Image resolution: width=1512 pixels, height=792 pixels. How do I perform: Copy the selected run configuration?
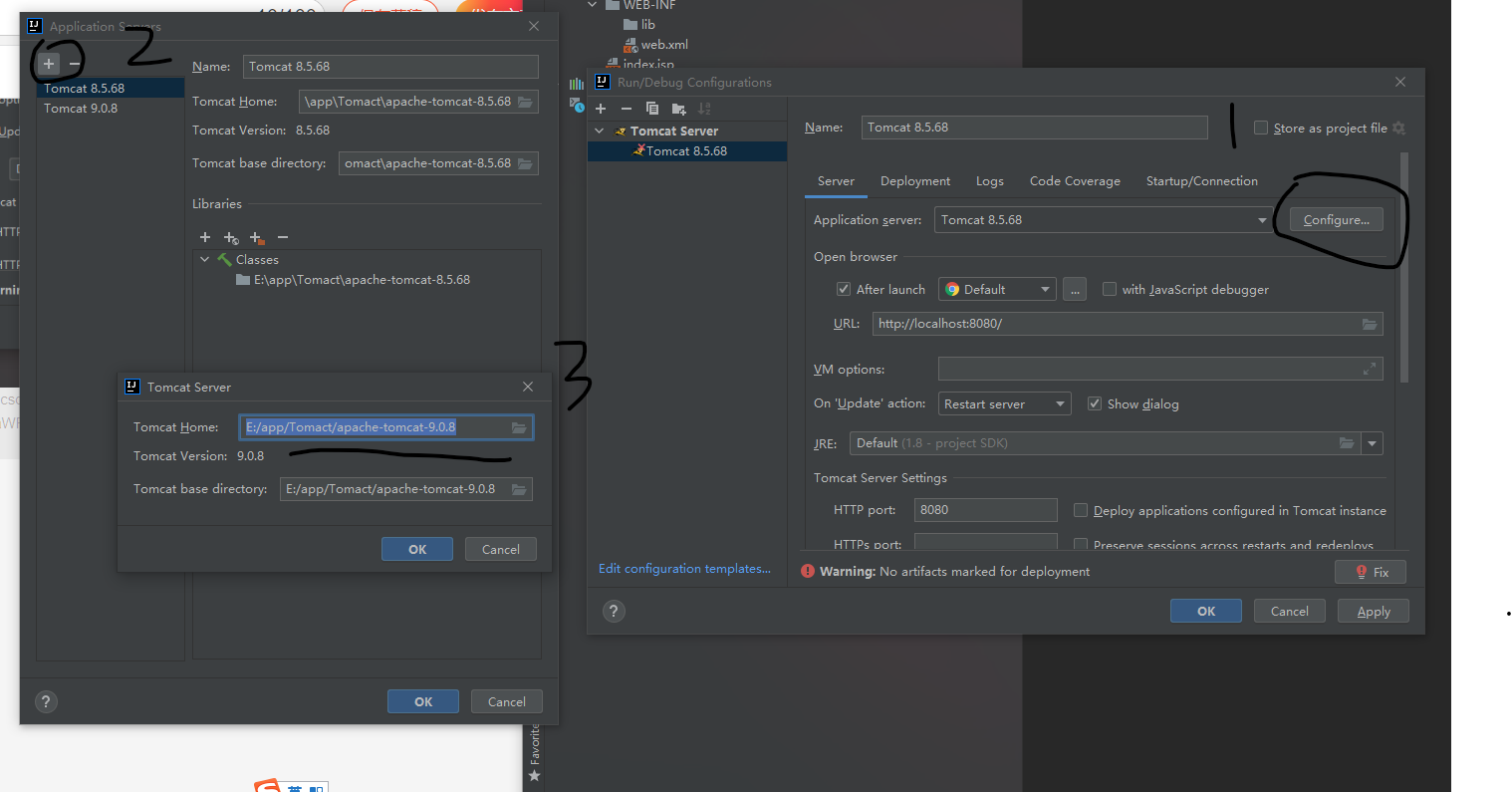pyautogui.click(x=652, y=109)
